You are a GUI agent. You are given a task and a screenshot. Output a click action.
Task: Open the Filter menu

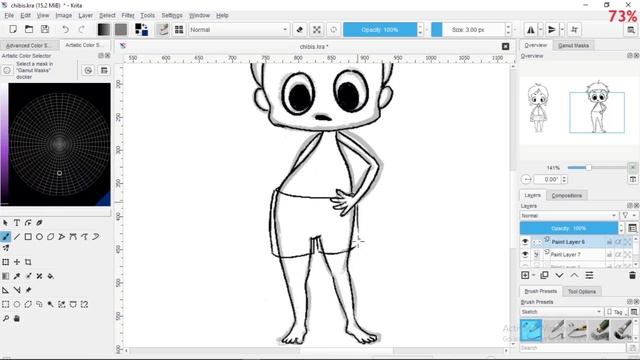point(128,16)
